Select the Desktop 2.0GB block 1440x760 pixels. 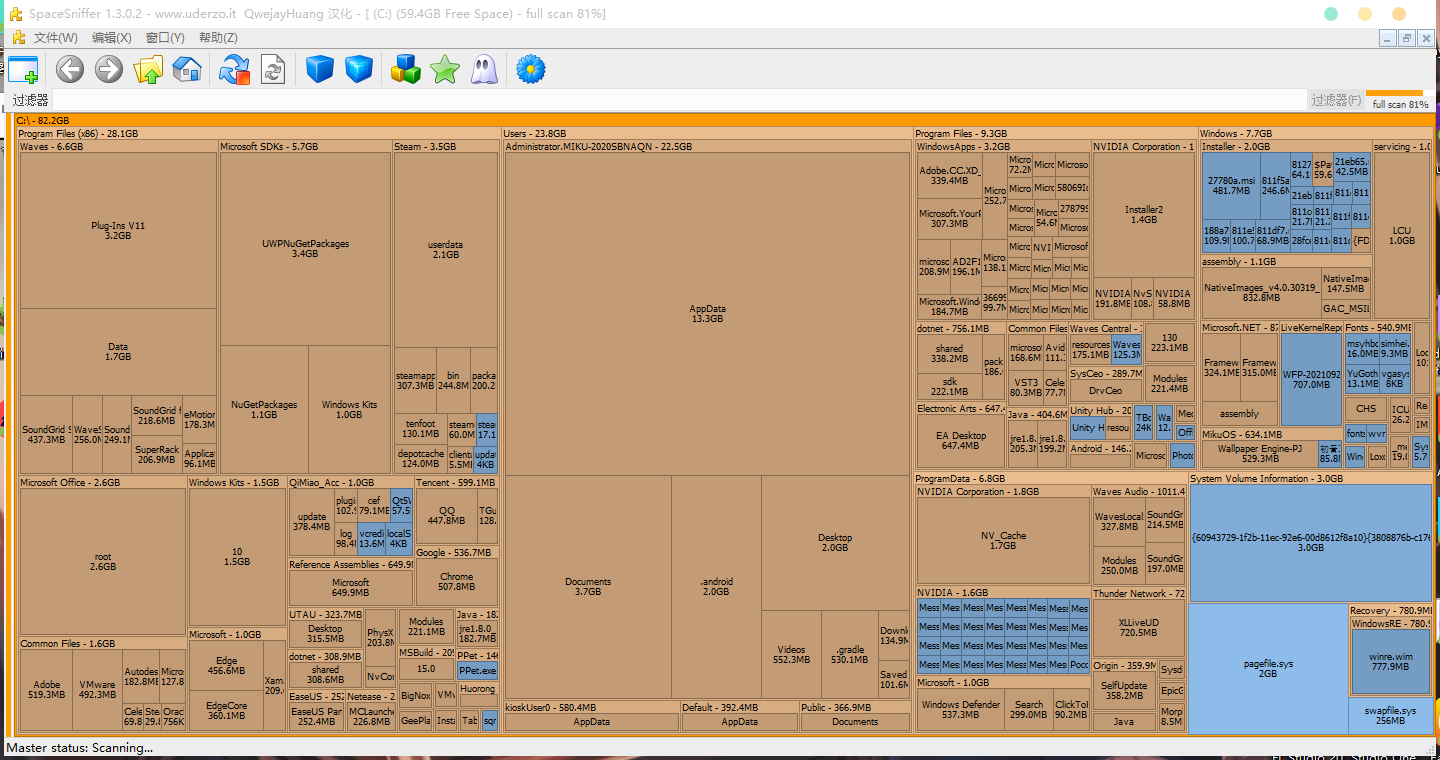click(835, 542)
